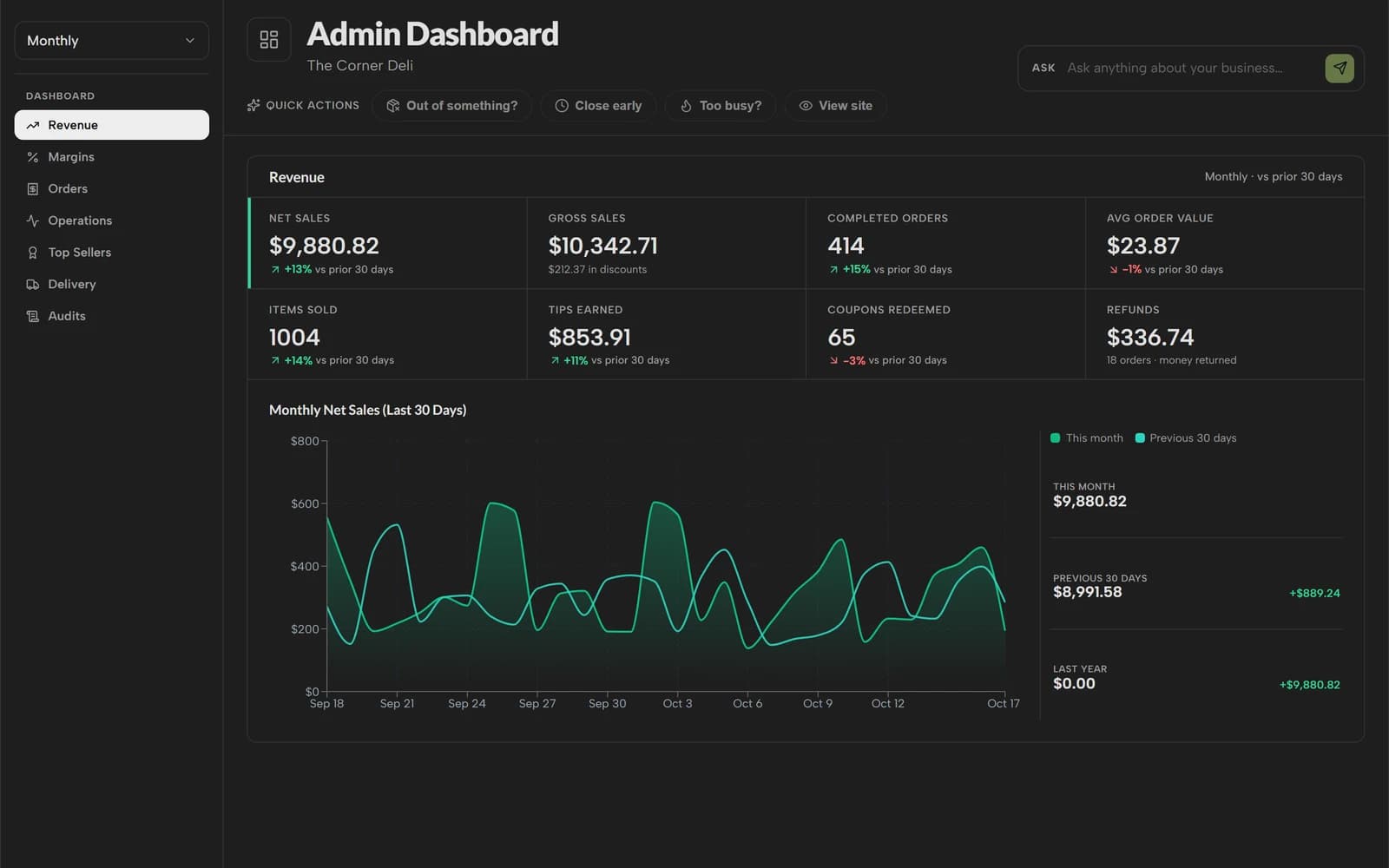Select the Tips Earned metric card
Image resolution: width=1389 pixels, height=868 pixels.
point(667,334)
